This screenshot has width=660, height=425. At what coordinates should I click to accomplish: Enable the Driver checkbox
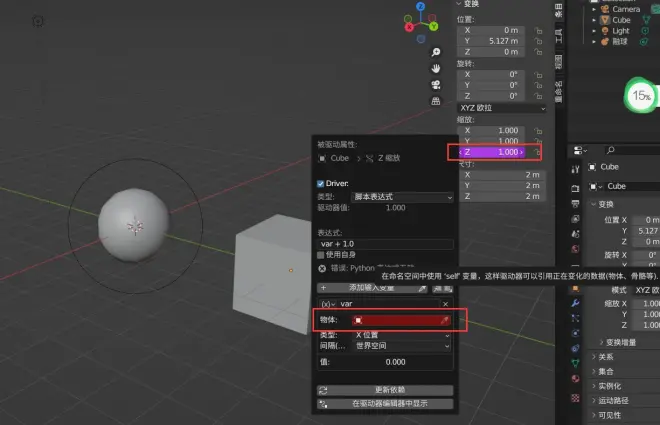(321, 184)
